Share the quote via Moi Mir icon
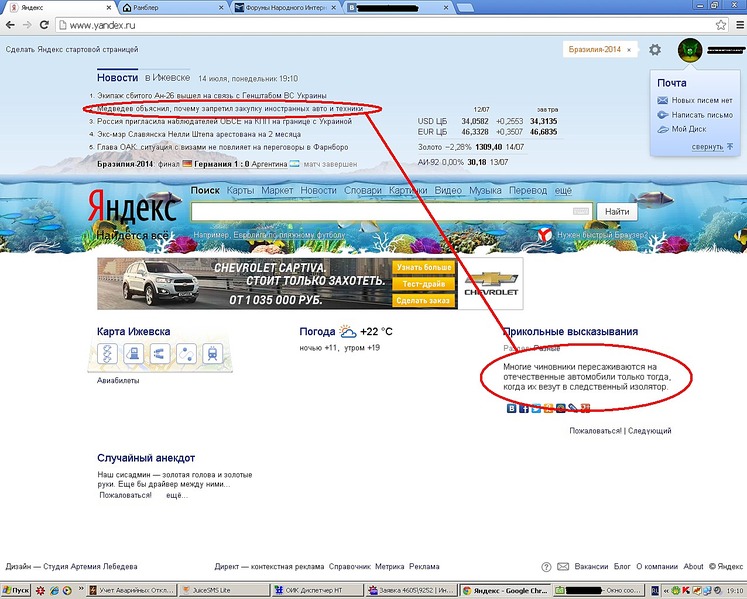The height and width of the screenshot is (599, 747). [x=561, y=408]
